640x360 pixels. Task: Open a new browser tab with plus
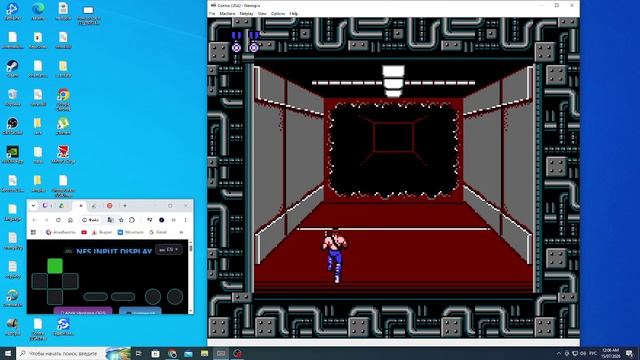pos(125,206)
